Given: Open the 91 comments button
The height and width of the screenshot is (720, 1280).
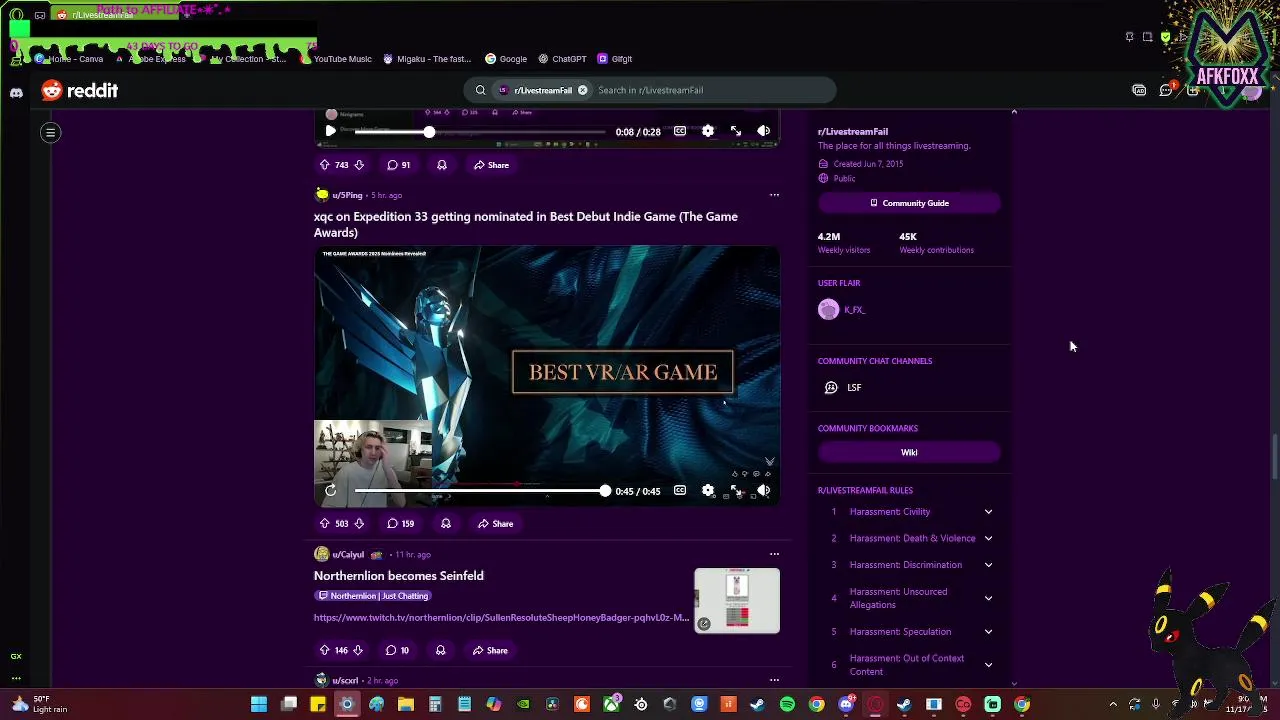Looking at the screenshot, I should pos(399,165).
